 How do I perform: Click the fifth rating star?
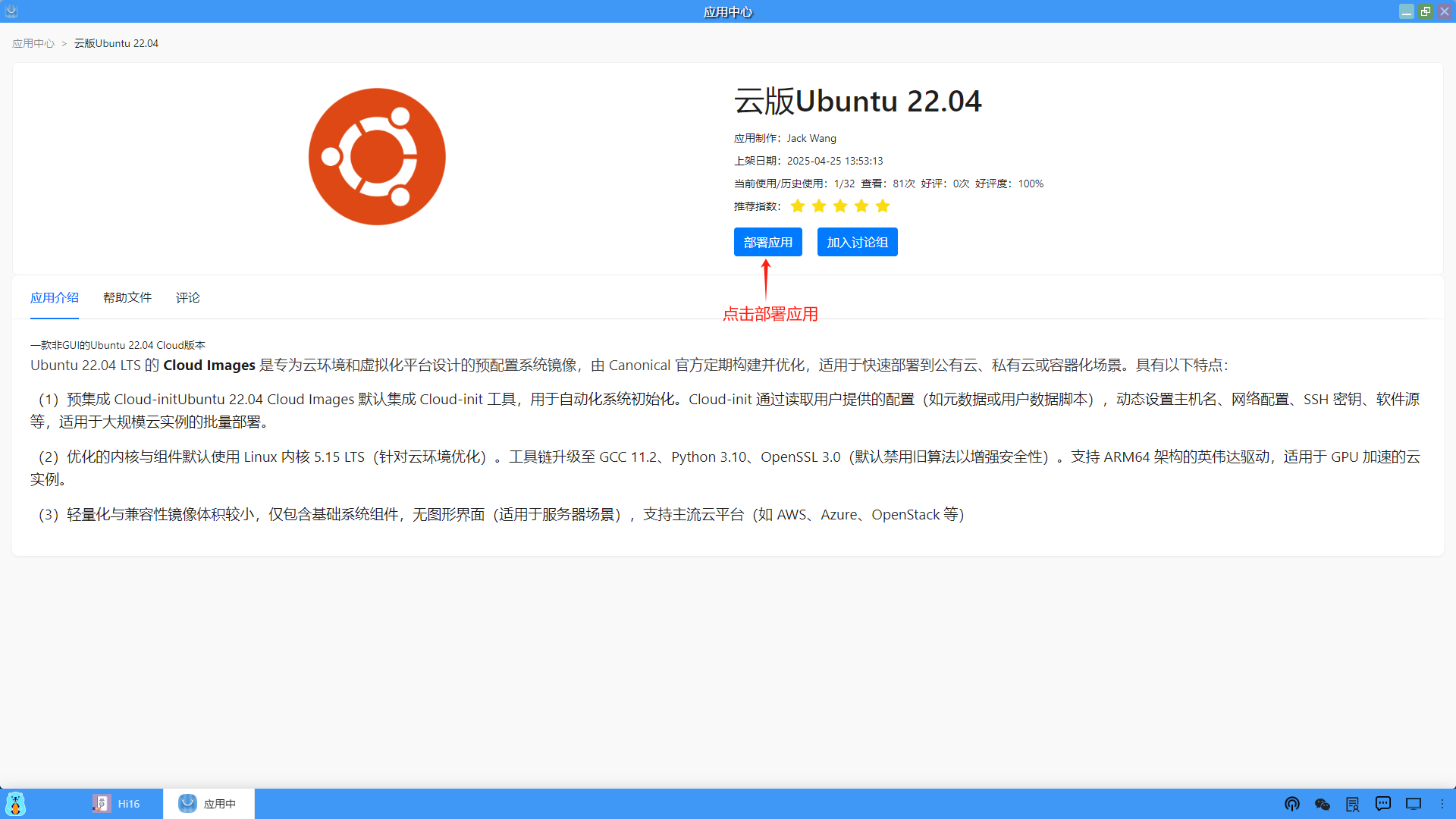[x=883, y=206]
